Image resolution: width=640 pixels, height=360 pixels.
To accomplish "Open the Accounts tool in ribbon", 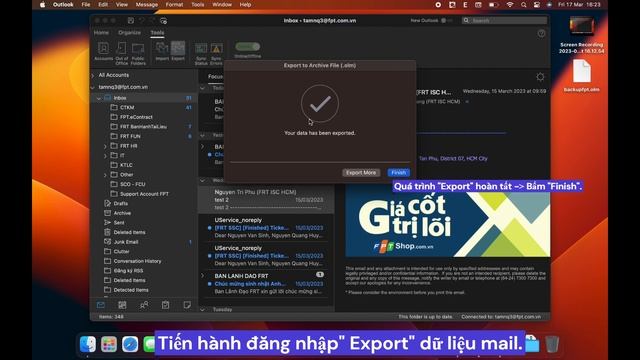I will point(103,52).
